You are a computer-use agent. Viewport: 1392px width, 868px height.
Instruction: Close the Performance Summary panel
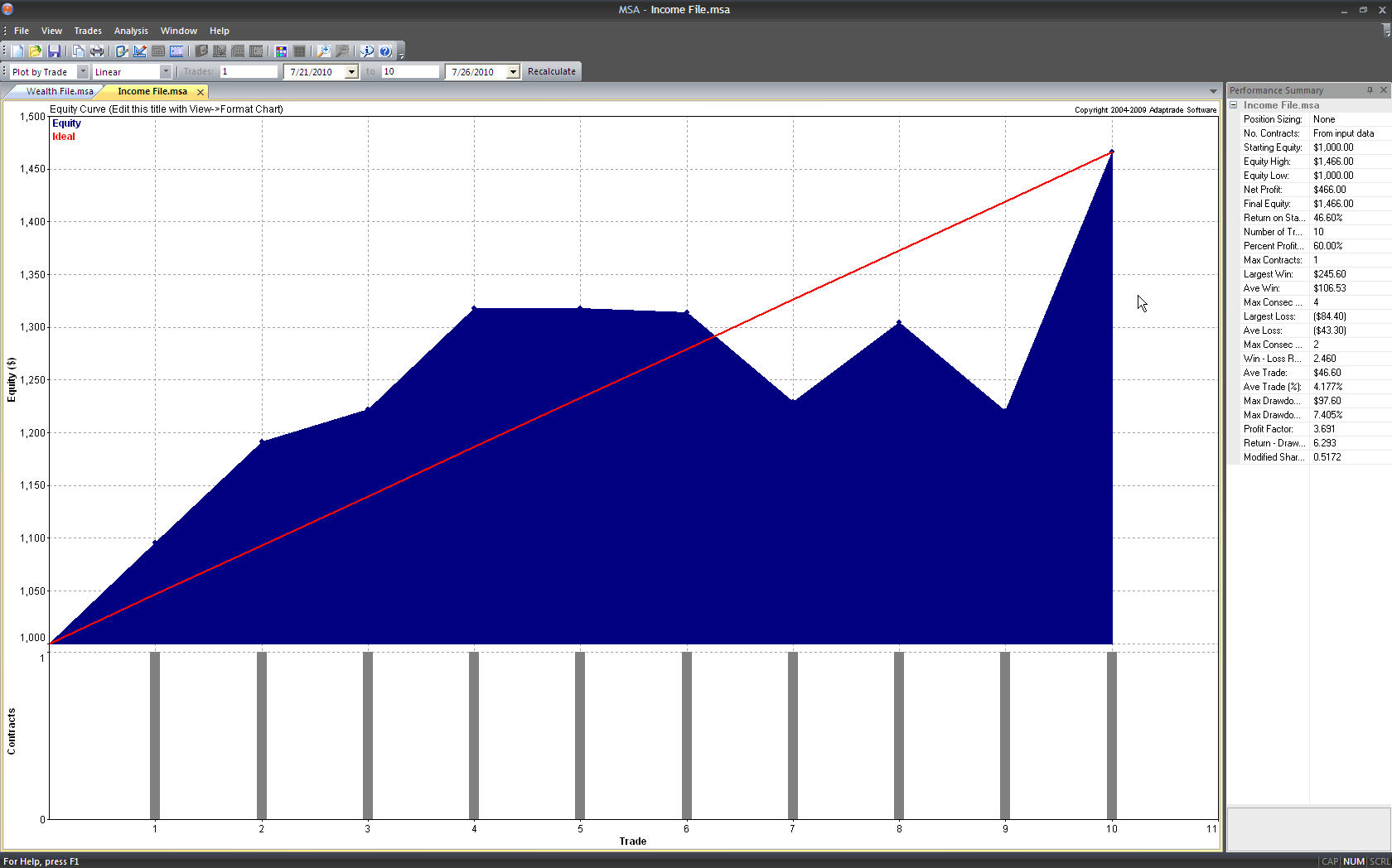[x=1383, y=90]
